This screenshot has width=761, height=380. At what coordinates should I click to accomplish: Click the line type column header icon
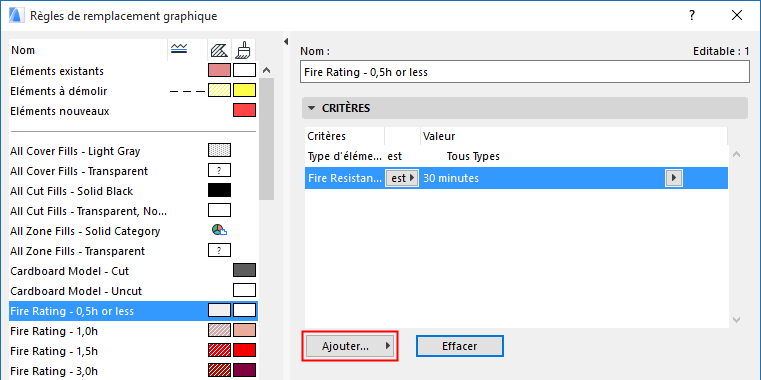pos(179,50)
